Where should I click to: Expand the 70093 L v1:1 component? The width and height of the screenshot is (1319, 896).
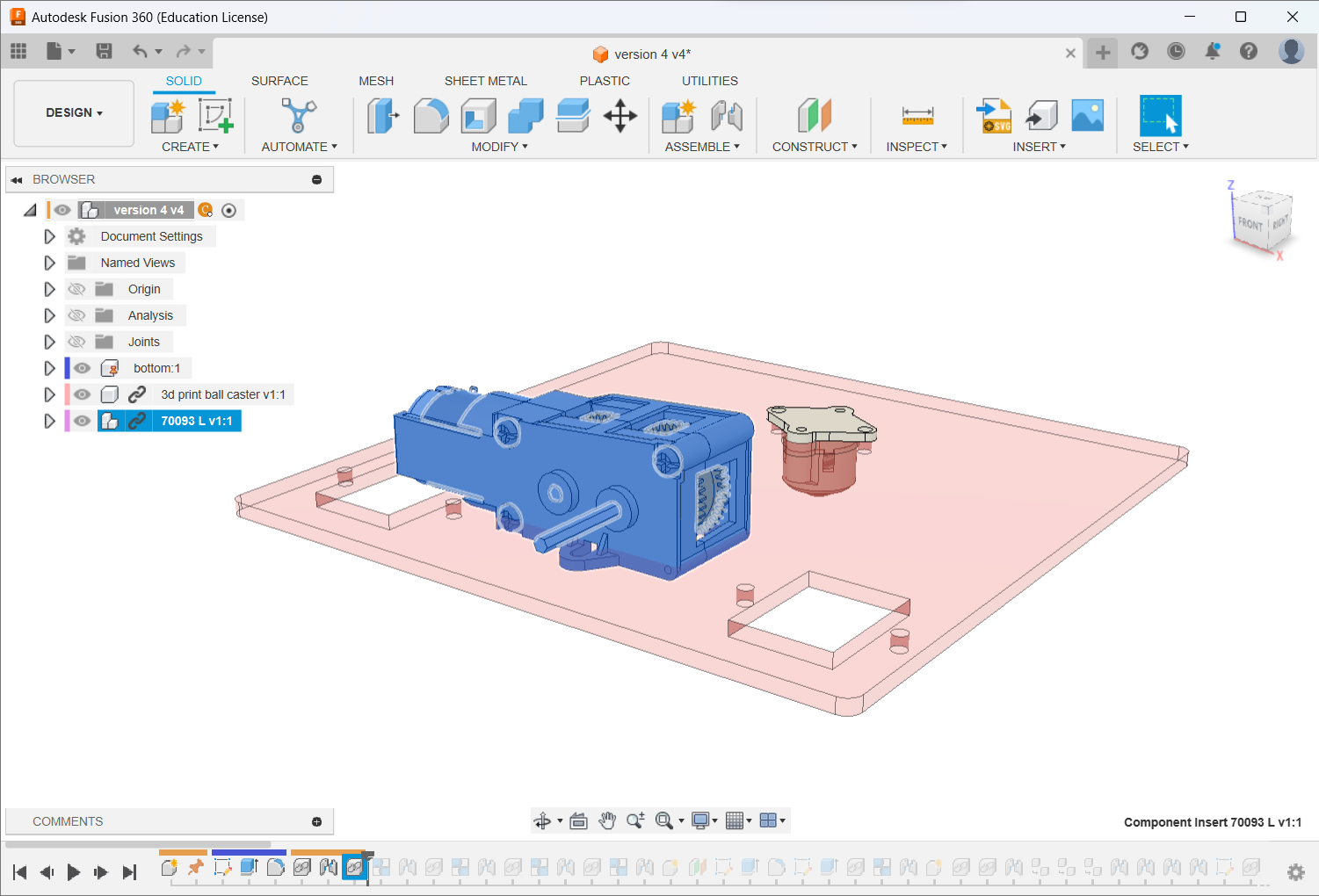pos(49,421)
